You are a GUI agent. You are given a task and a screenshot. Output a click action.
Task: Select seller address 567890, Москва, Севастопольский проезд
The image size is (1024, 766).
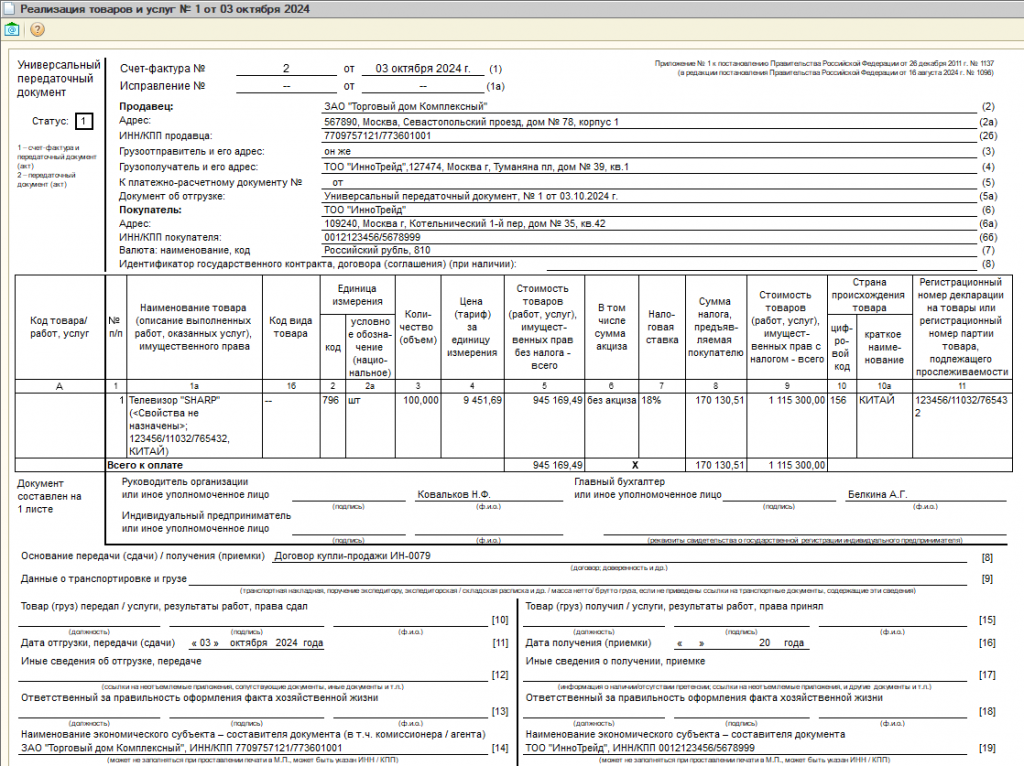pos(471,122)
